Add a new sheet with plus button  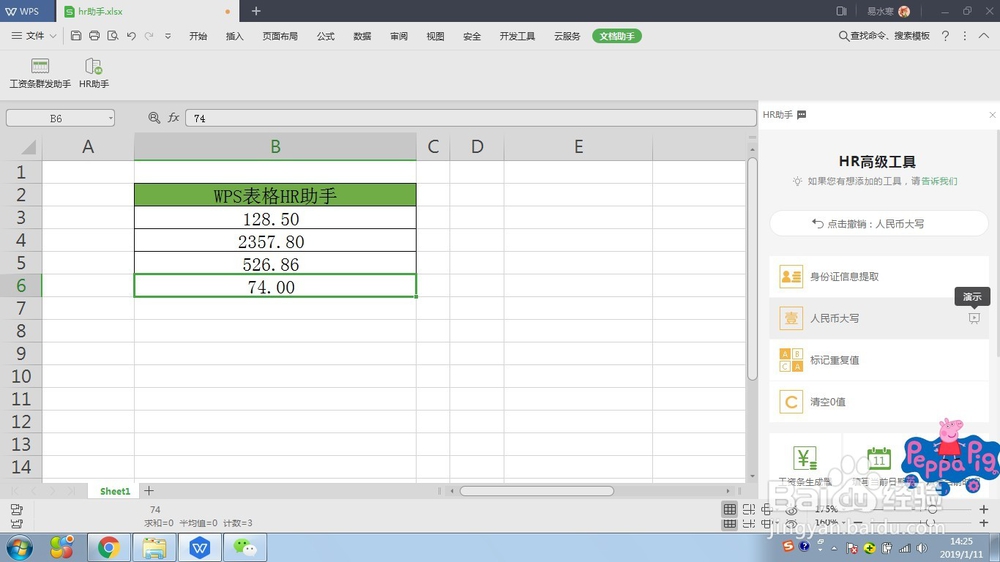[x=149, y=491]
